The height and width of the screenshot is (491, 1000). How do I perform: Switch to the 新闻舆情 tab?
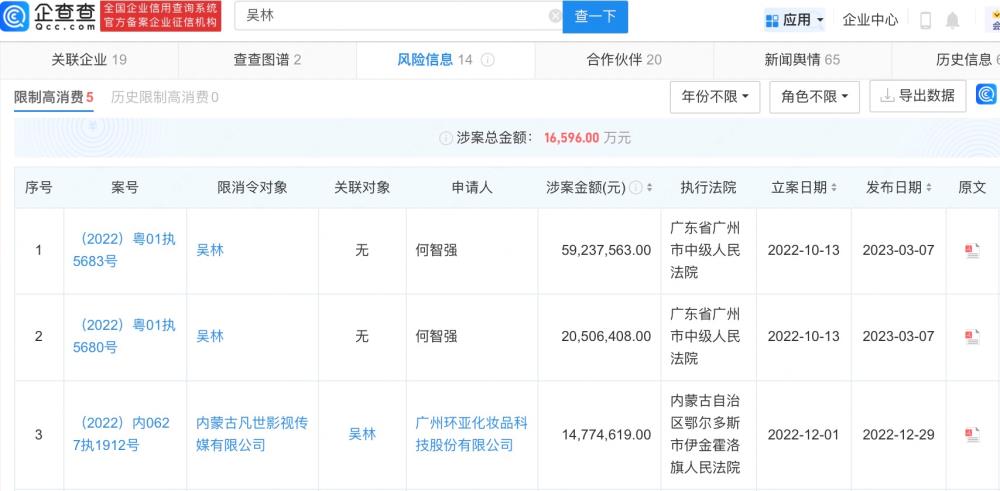click(802, 60)
